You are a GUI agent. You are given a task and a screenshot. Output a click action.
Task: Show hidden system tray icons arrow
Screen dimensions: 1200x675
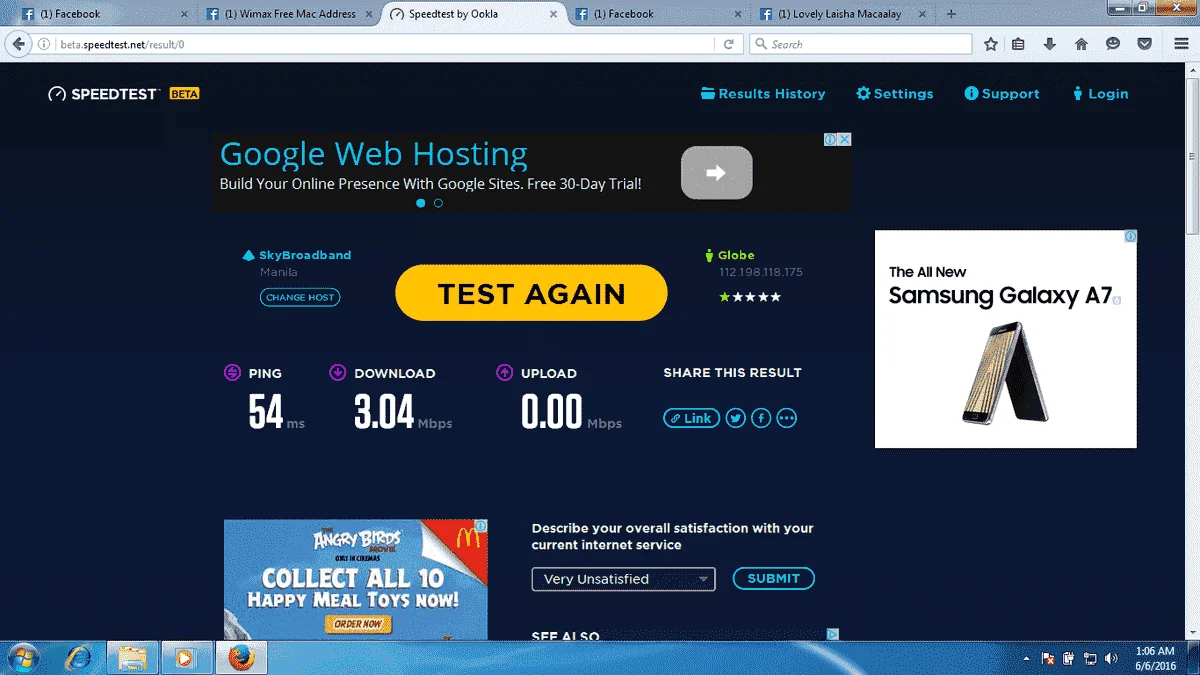pos(1027,659)
